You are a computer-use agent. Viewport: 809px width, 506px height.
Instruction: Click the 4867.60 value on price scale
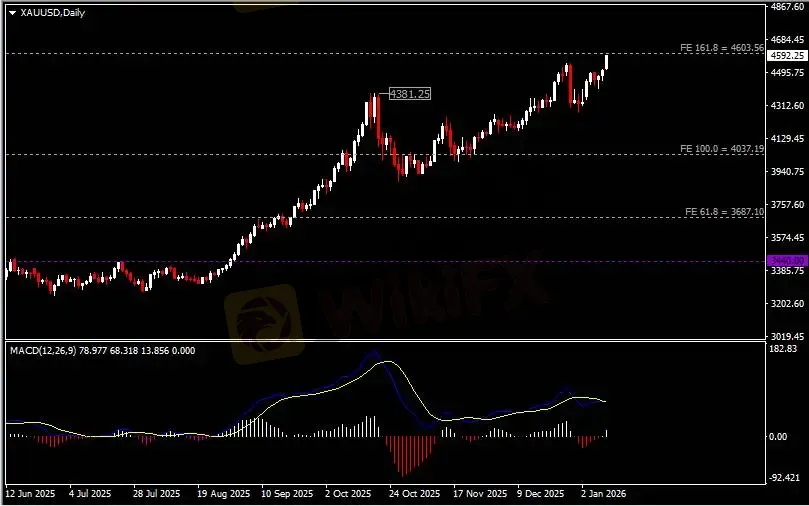click(x=788, y=7)
